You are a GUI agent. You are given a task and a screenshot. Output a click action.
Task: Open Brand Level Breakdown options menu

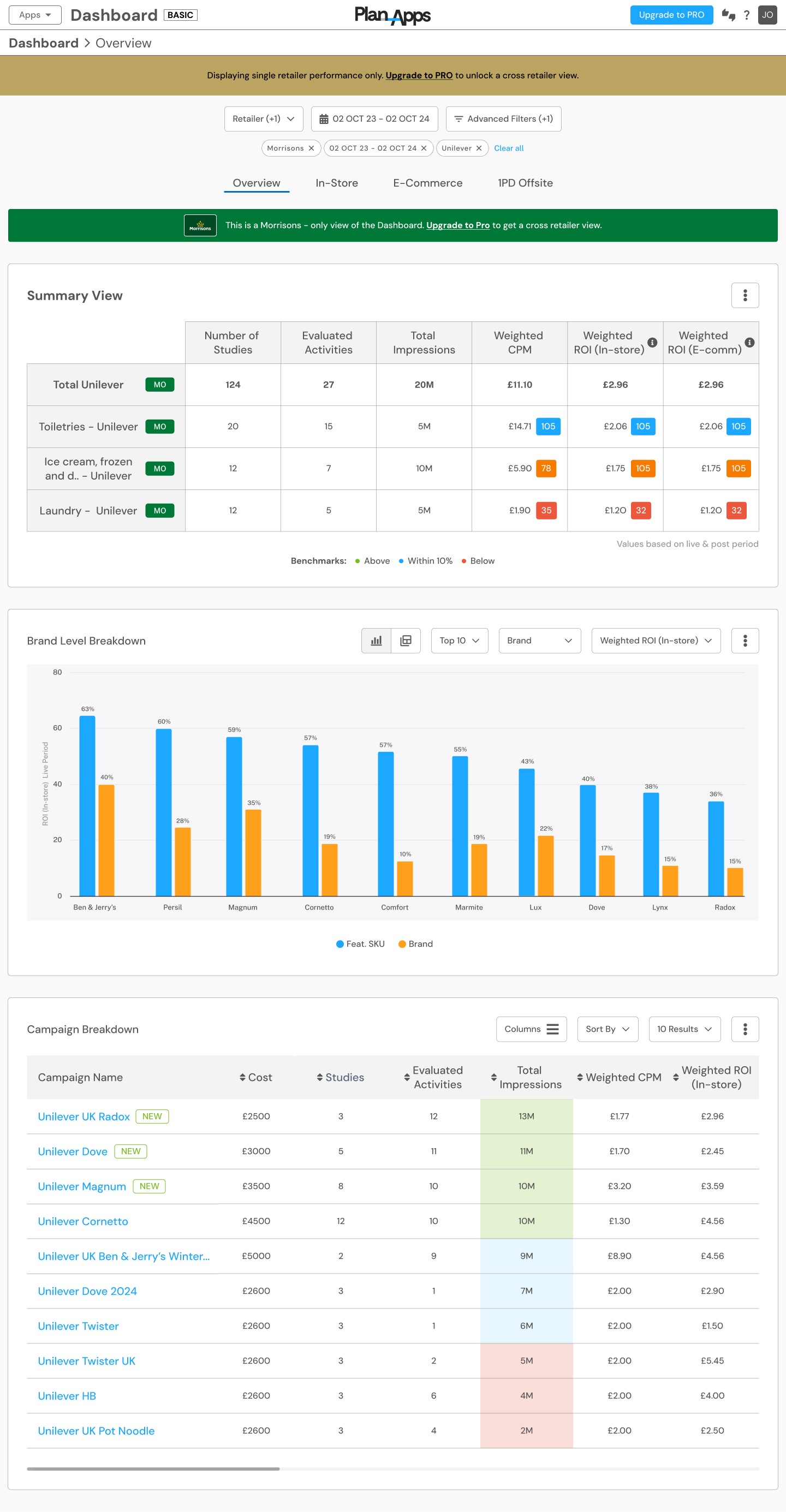click(745, 641)
